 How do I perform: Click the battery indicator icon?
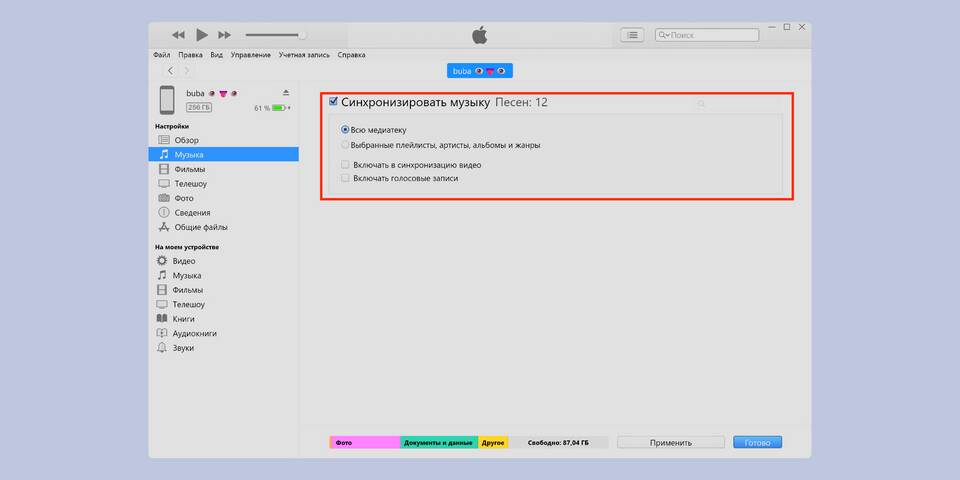(x=280, y=108)
